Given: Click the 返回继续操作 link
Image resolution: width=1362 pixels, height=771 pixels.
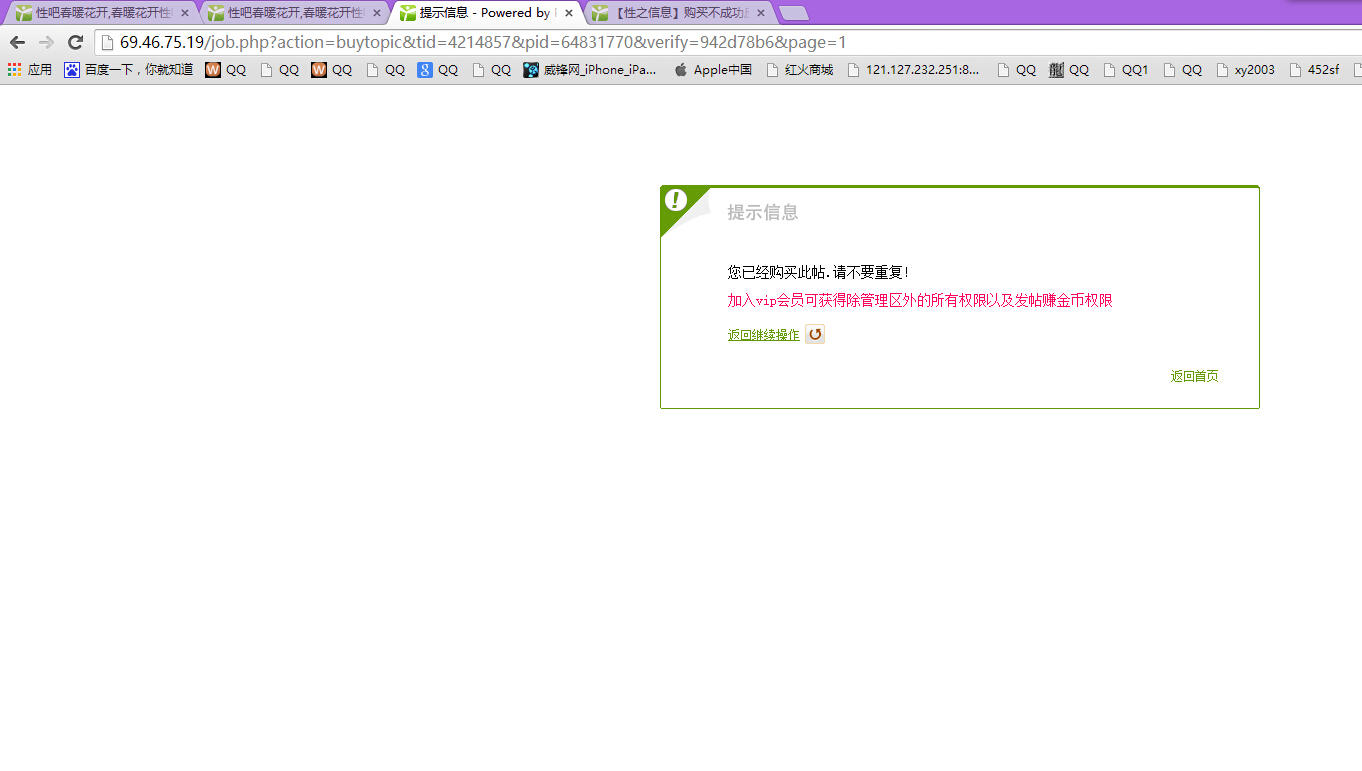Looking at the screenshot, I should pos(763,335).
